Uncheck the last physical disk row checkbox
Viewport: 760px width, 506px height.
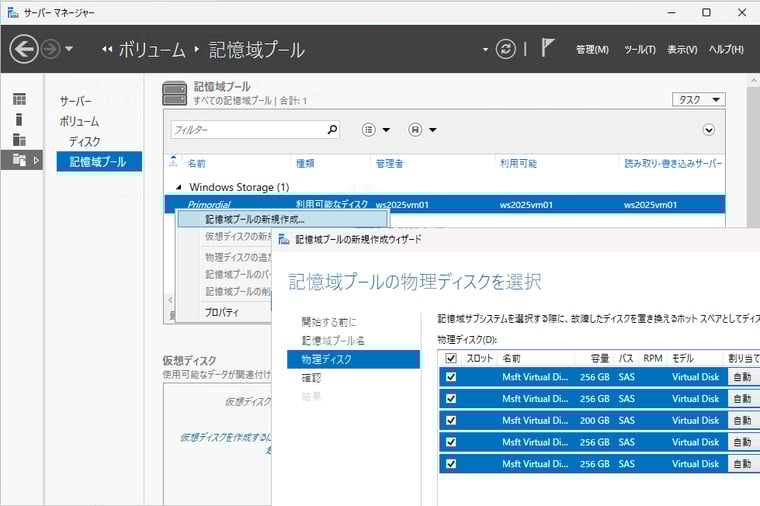(451, 464)
